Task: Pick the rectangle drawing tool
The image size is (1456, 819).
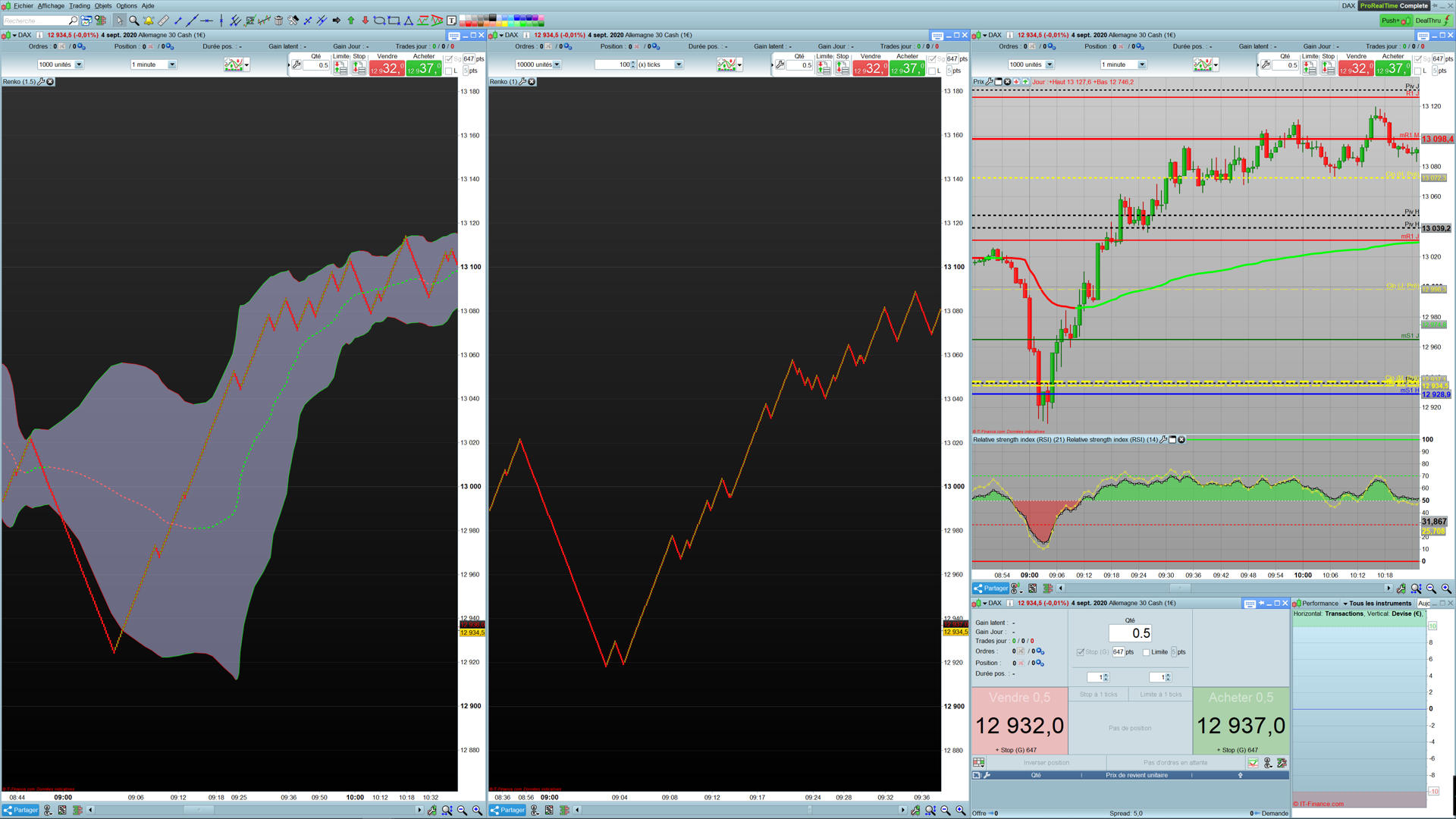Action: (x=394, y=20)
